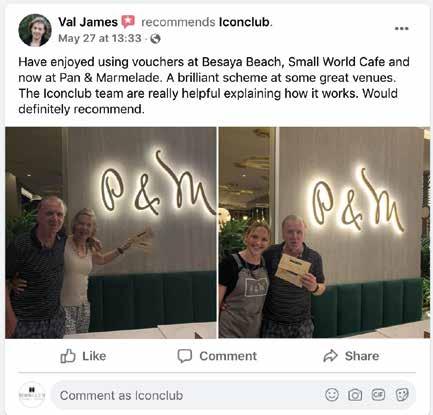The height and width of the screenshot is (415, 433).
Task: Open the three-dots post options menu
Action: pyautogui.click(x=401, y=29)
